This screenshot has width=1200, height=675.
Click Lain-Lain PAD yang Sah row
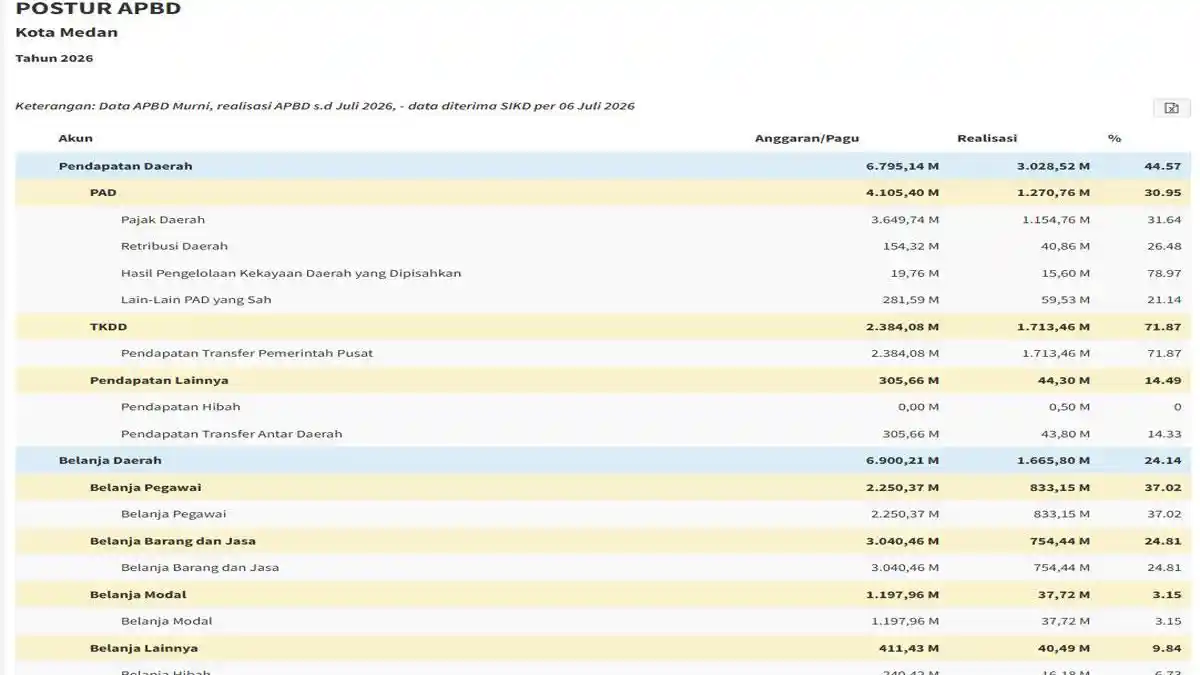click(x=603, y=300)
